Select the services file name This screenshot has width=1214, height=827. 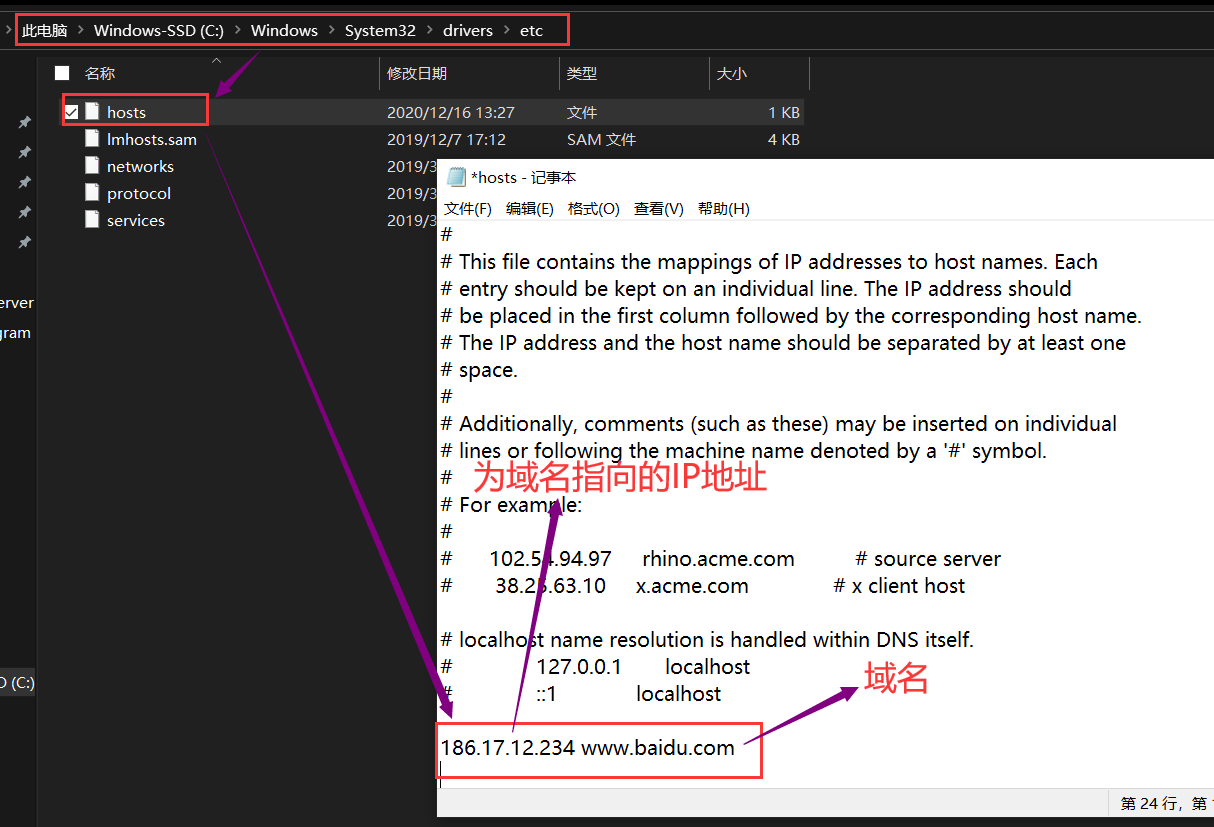coord(136,220)
